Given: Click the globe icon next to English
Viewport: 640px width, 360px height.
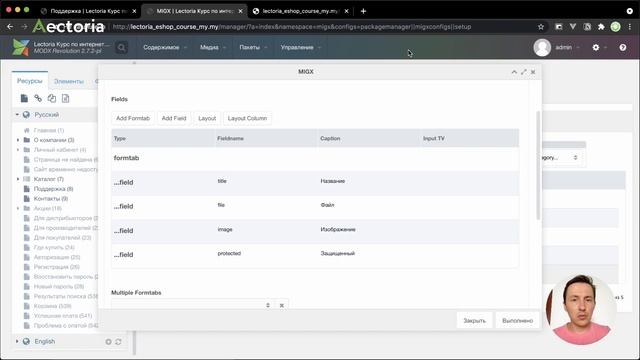Looking at the screenshot, I should [x=26, y=341].
